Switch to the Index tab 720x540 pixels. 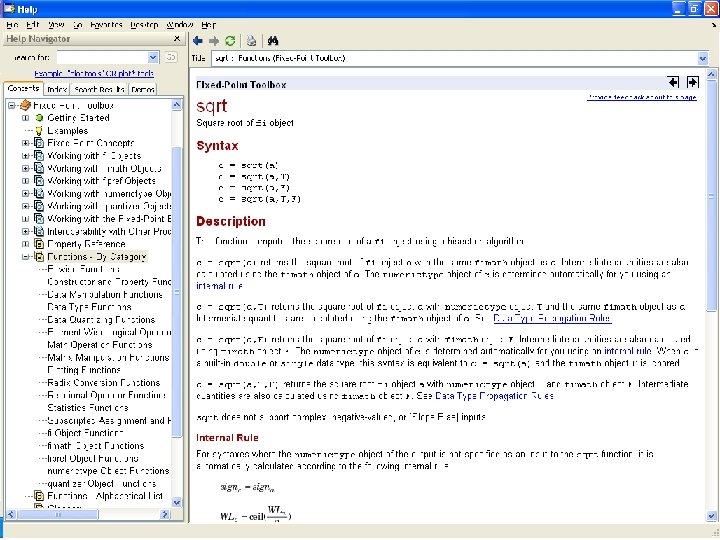(57, 90)
